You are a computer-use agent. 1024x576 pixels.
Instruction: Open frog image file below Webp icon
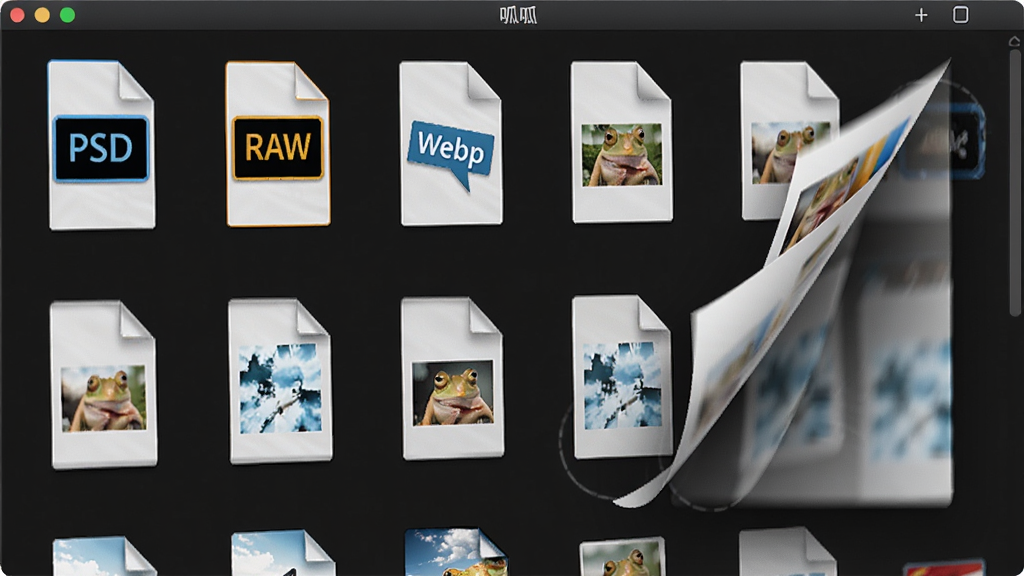(452, 379)
